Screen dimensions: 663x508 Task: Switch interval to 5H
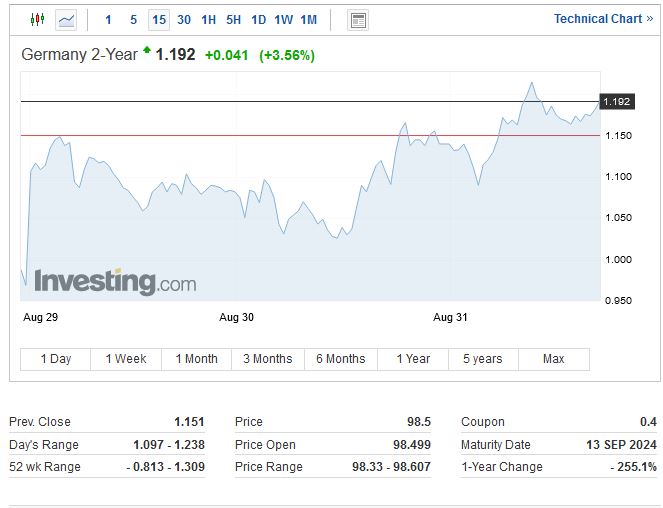[x=233, y=20]
